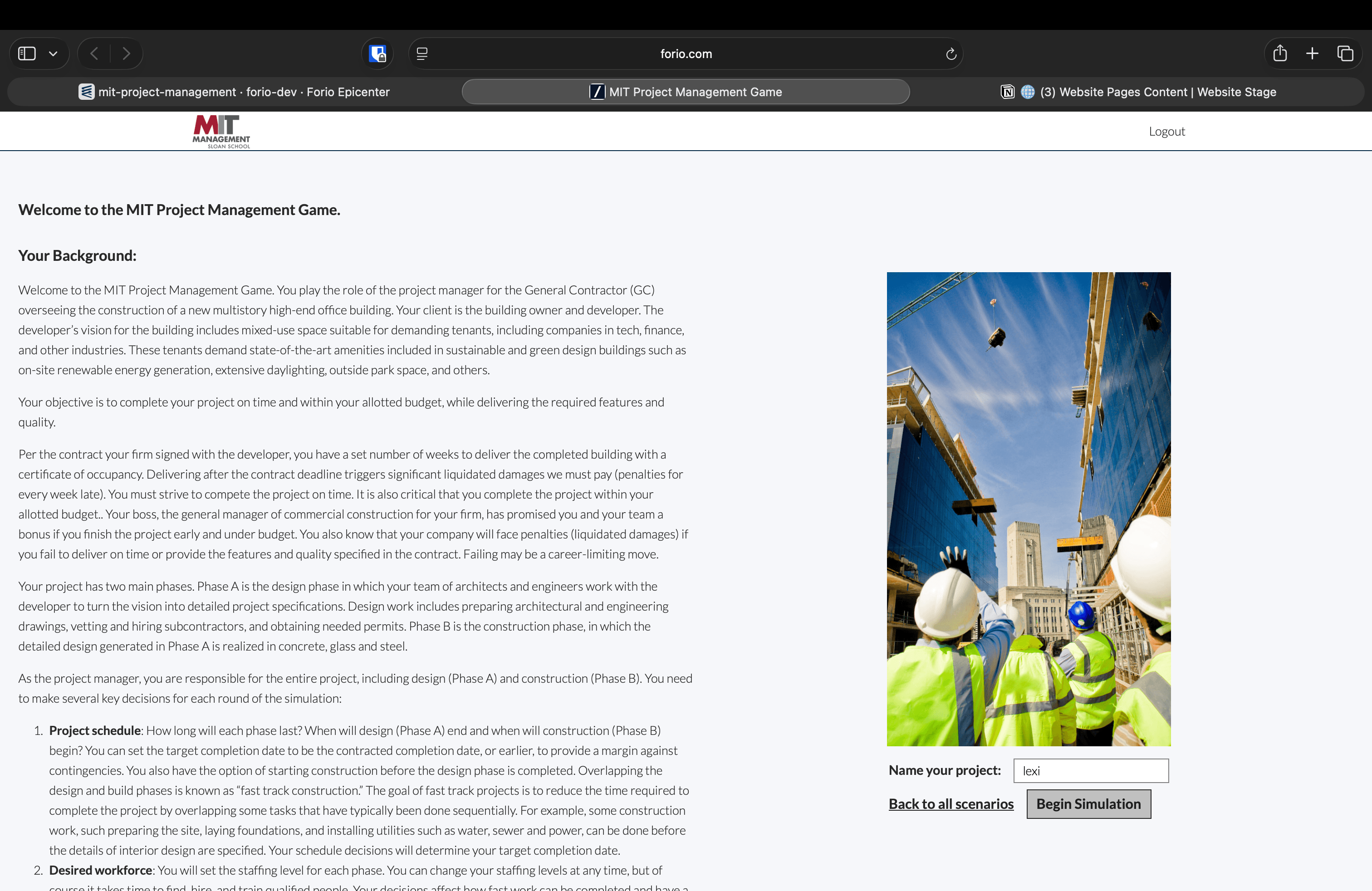
Task: Expand the sidebar options chevron
Action: point(53,54)
